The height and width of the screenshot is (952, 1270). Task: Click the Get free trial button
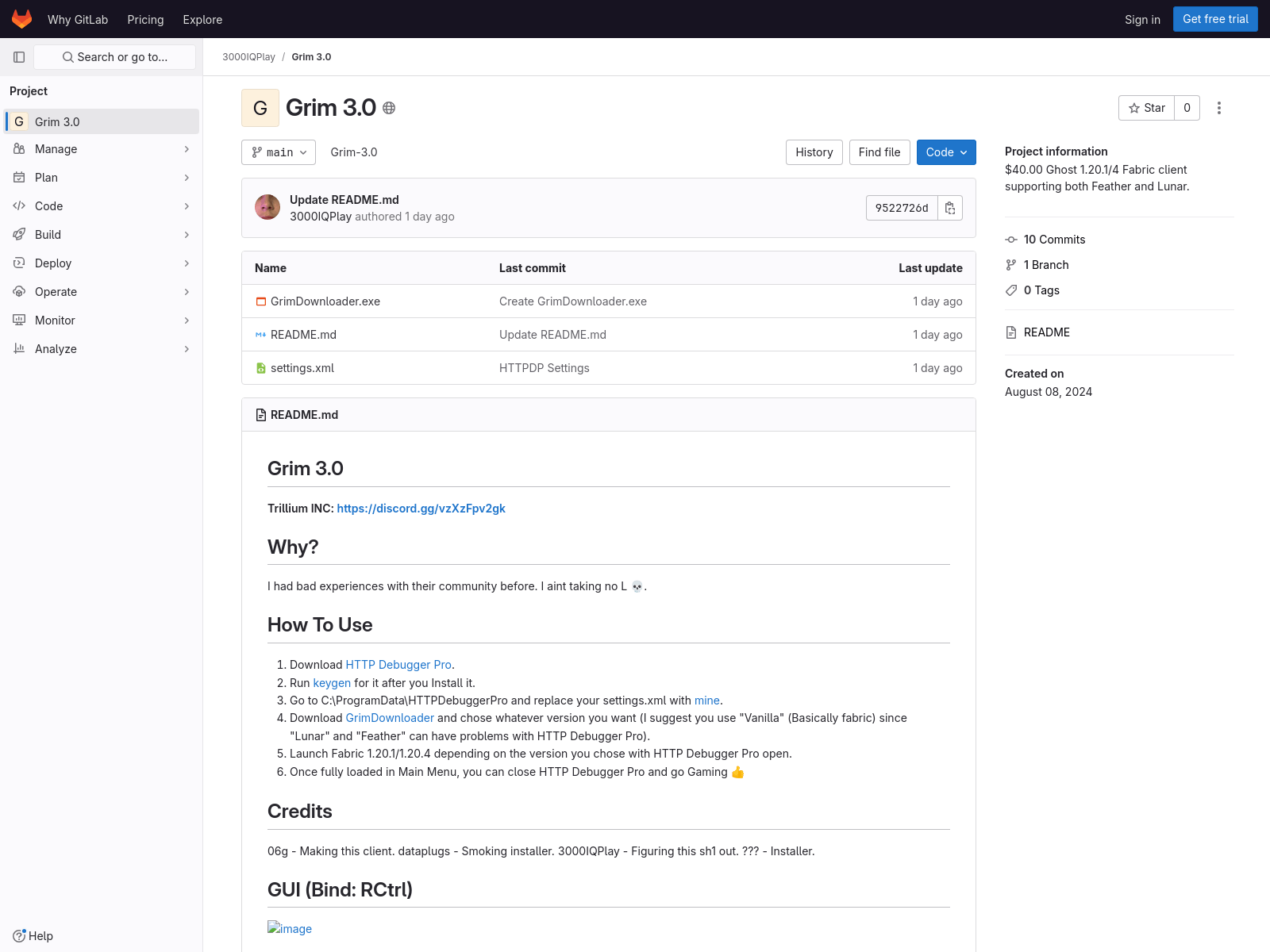tap(1215, 19)
